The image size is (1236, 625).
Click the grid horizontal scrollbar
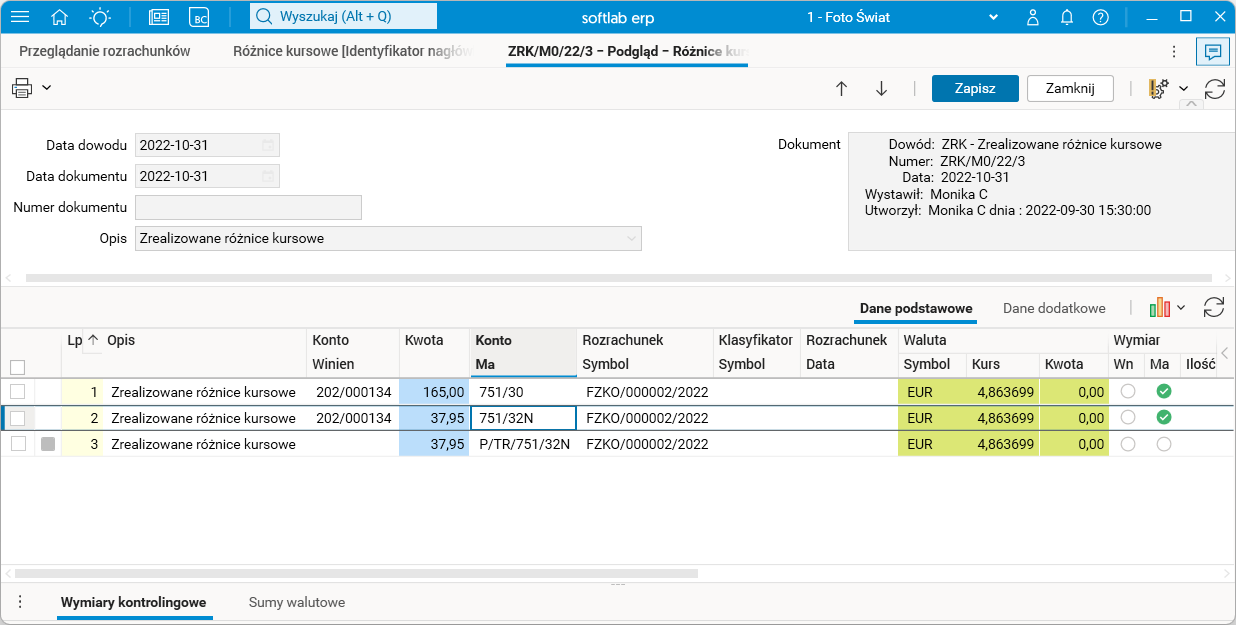[356, 573]
